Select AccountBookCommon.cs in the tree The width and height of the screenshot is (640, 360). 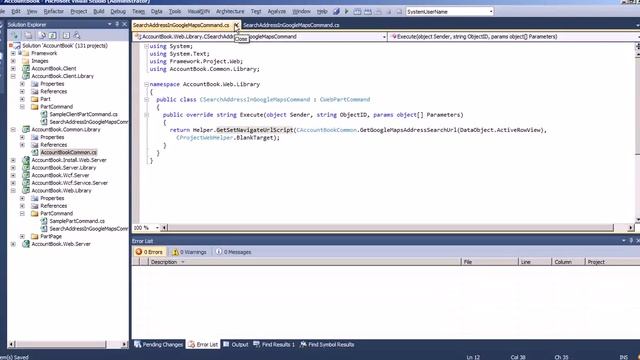tap(69, 153)
